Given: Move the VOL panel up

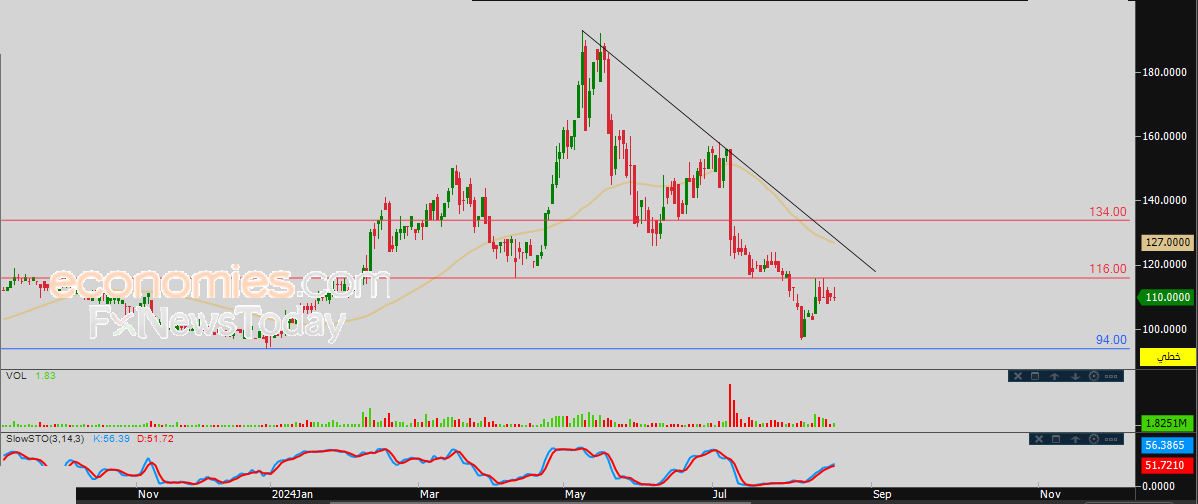Looking at the screenshot, I should click(1055, 376).
